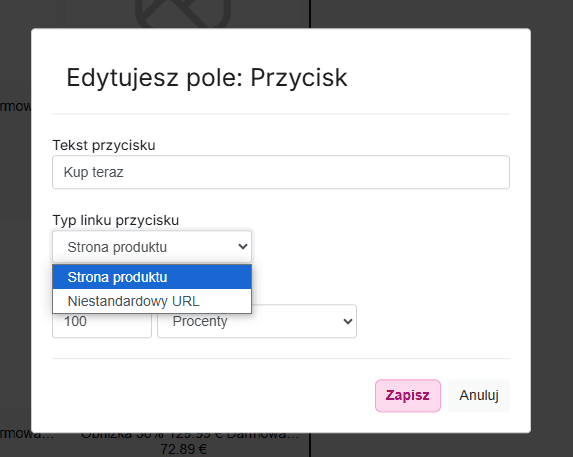The width and height of the screenshot is (573, 457).
Task: Open the "Typ linku przycisku" select box
Action: coord(152,247)
